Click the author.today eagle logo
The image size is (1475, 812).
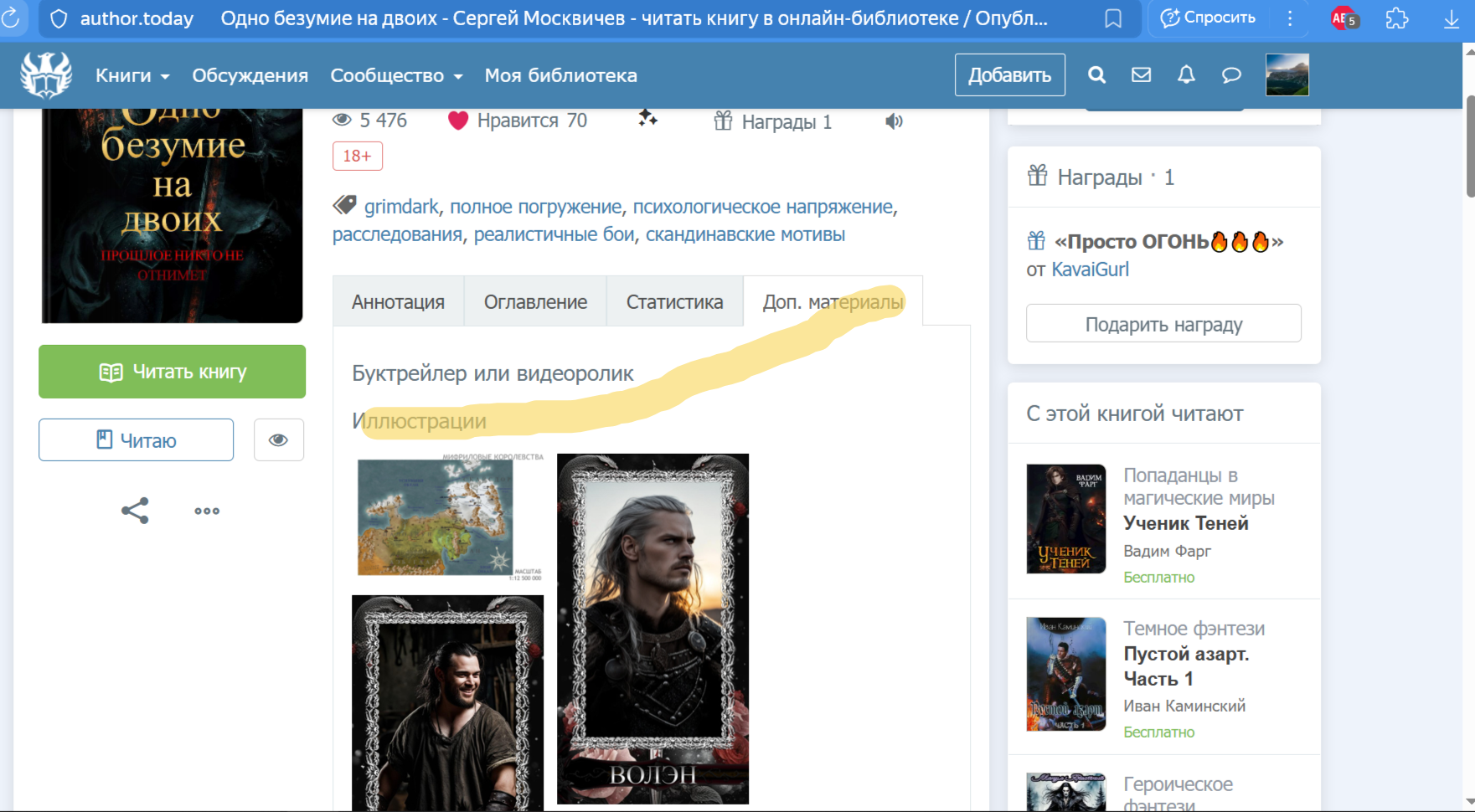click(46, 75)
